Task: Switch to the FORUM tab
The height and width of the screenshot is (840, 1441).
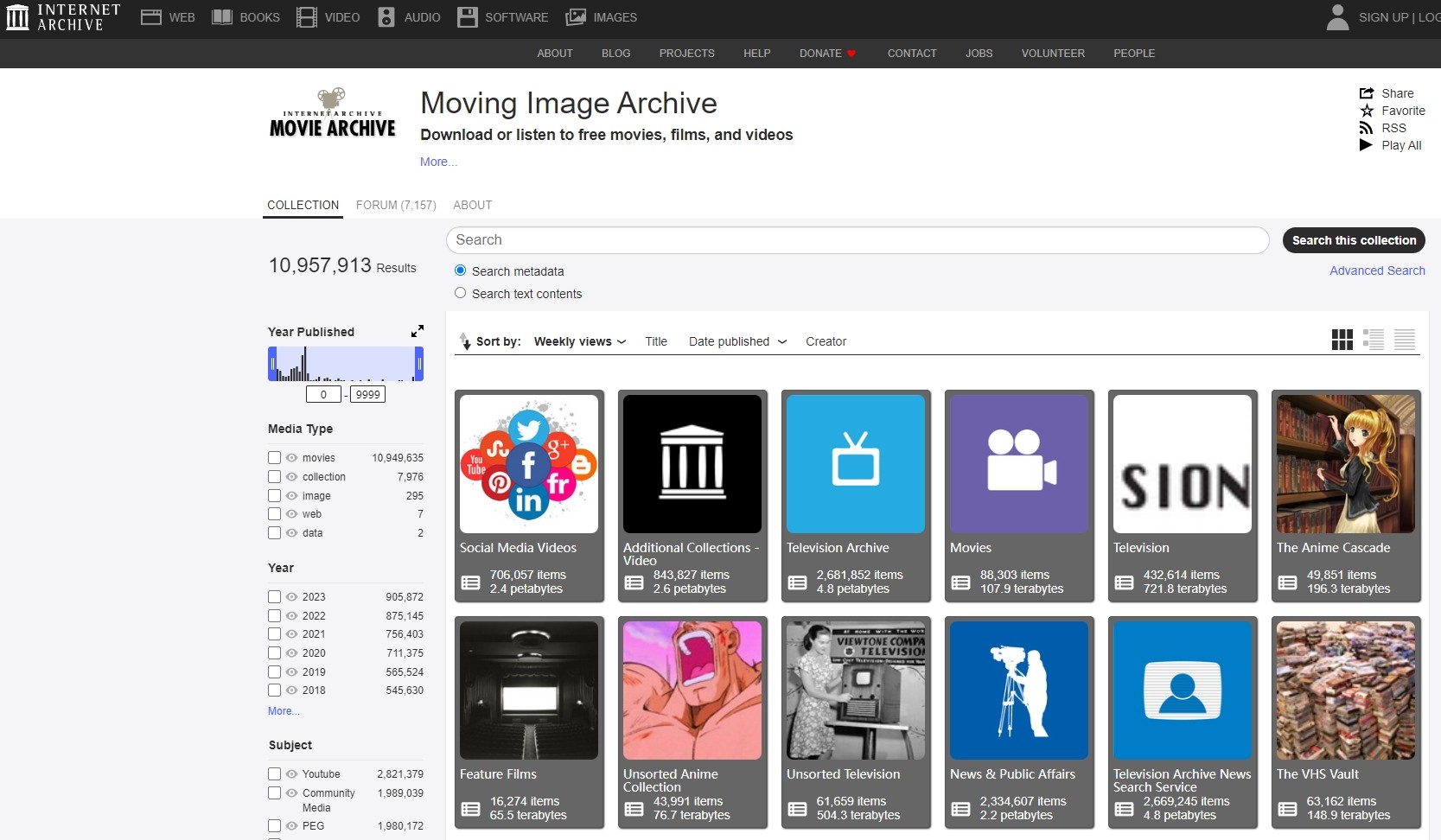Action: point(396,205)
